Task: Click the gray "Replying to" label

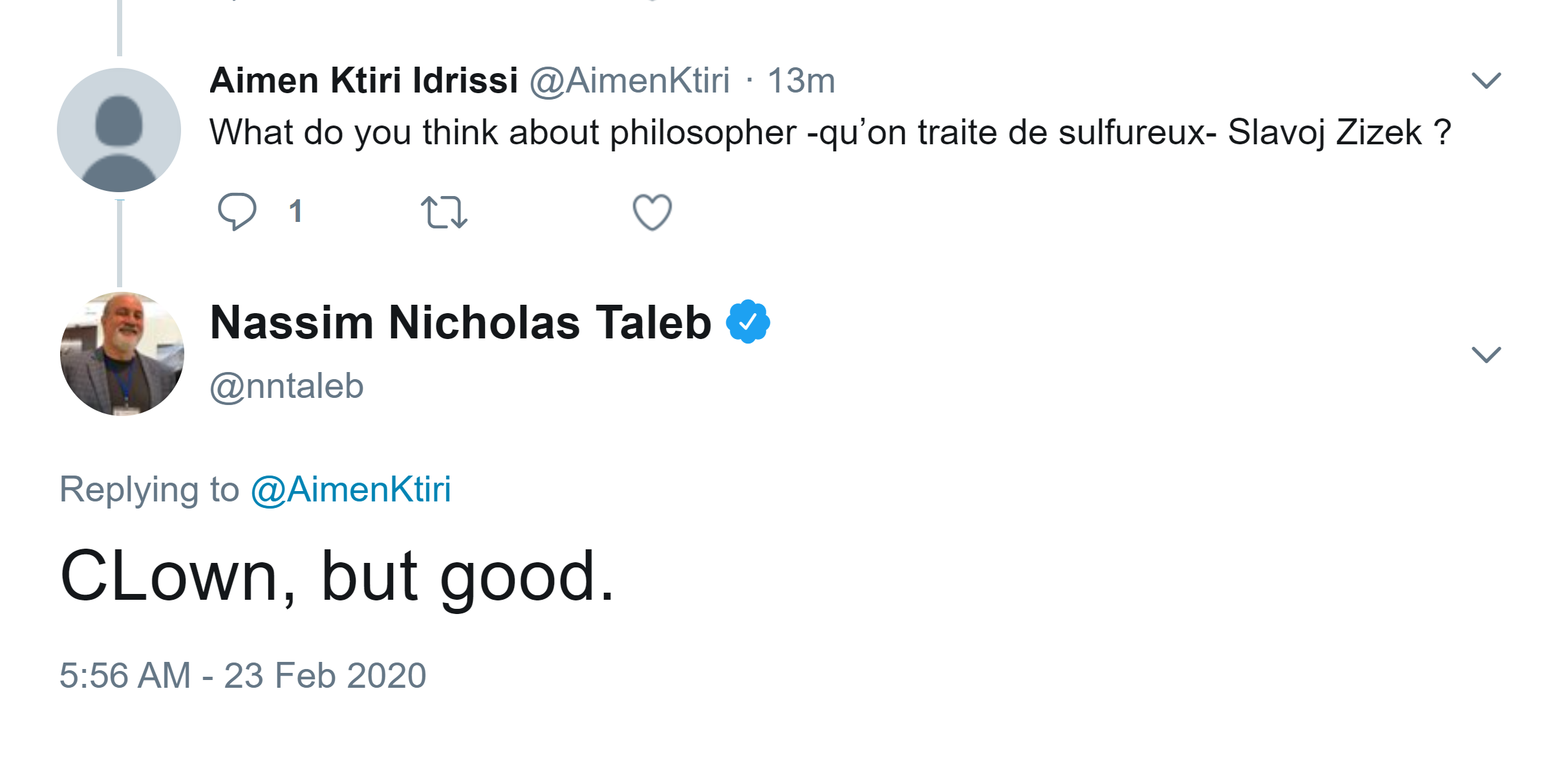Action: pyautogui.click(x=149, y=489)
